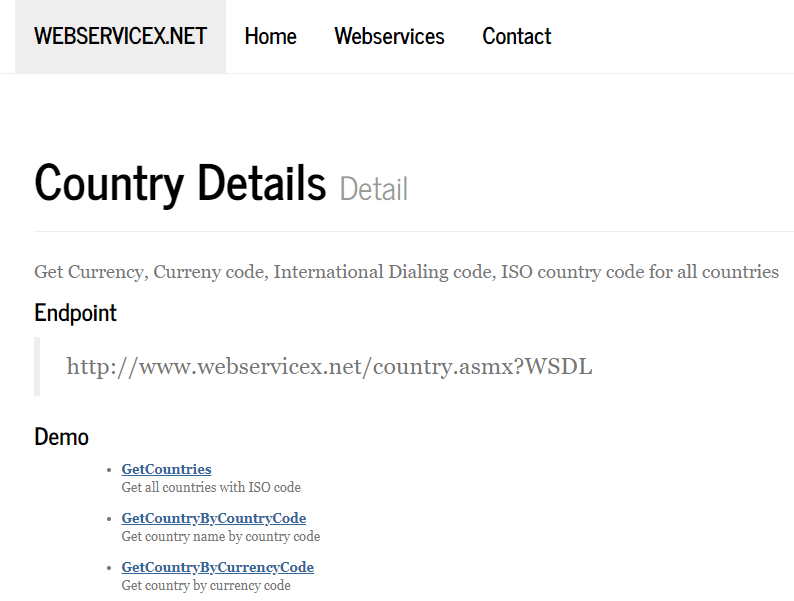This screenshot has width=794, height=601.
Task: Click the Country Details page heading
Action: pos(180,183)
